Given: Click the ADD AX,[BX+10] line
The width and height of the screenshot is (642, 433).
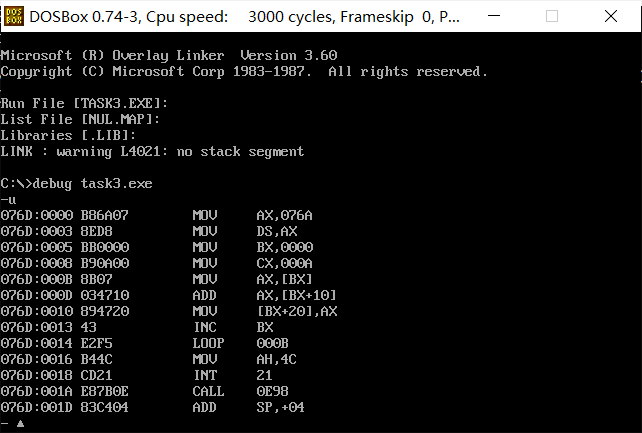Looking at the screenshot, I should (x=169, y=295).
